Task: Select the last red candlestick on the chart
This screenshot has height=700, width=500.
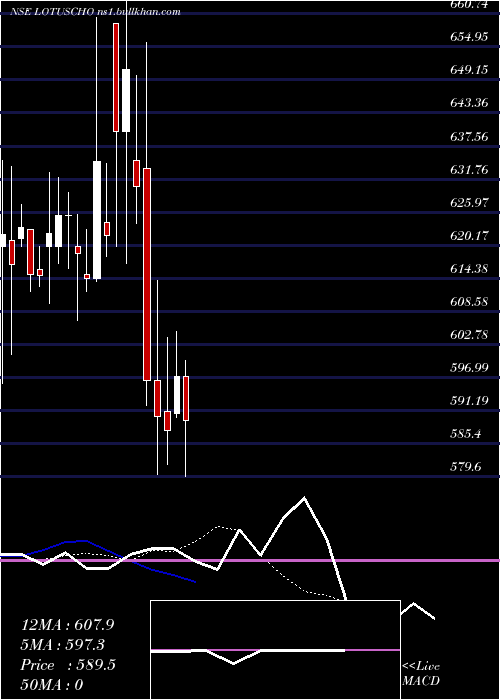Action: (186, 398)
